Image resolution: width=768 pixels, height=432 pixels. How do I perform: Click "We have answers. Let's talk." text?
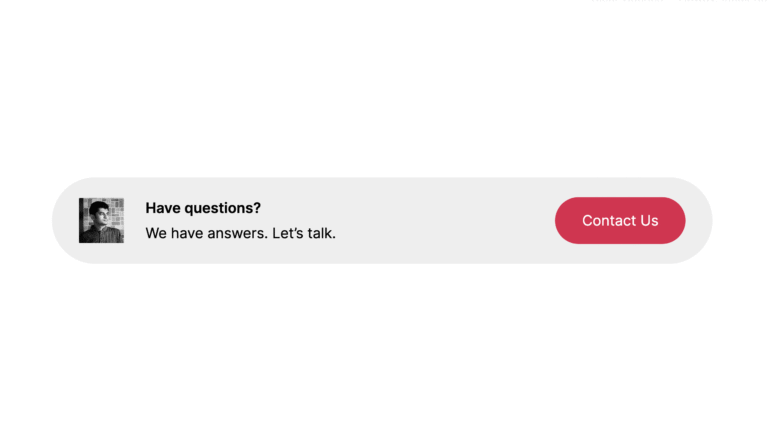pyautogui.click(x=240, y=233)
